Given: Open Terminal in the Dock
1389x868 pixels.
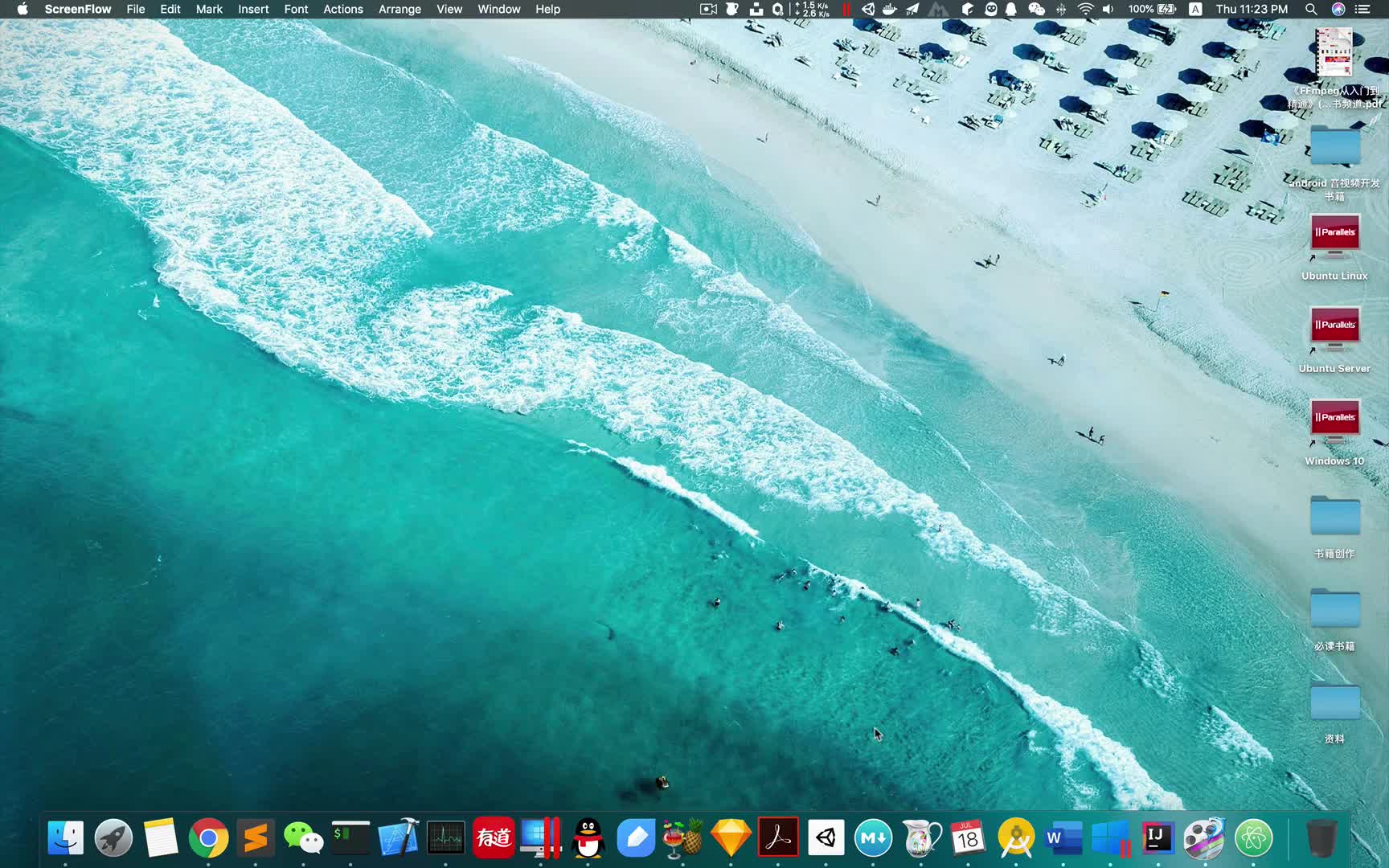Looking at the screenshot, I should pos(350,838).
